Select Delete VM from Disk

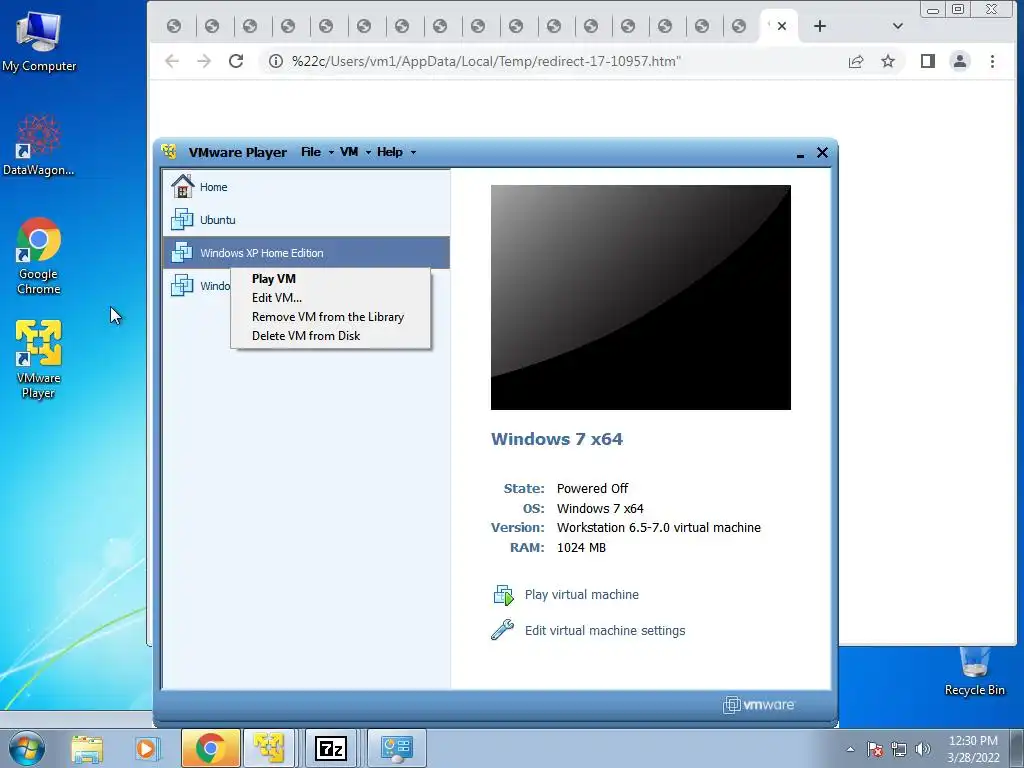[x=306, y=335]
